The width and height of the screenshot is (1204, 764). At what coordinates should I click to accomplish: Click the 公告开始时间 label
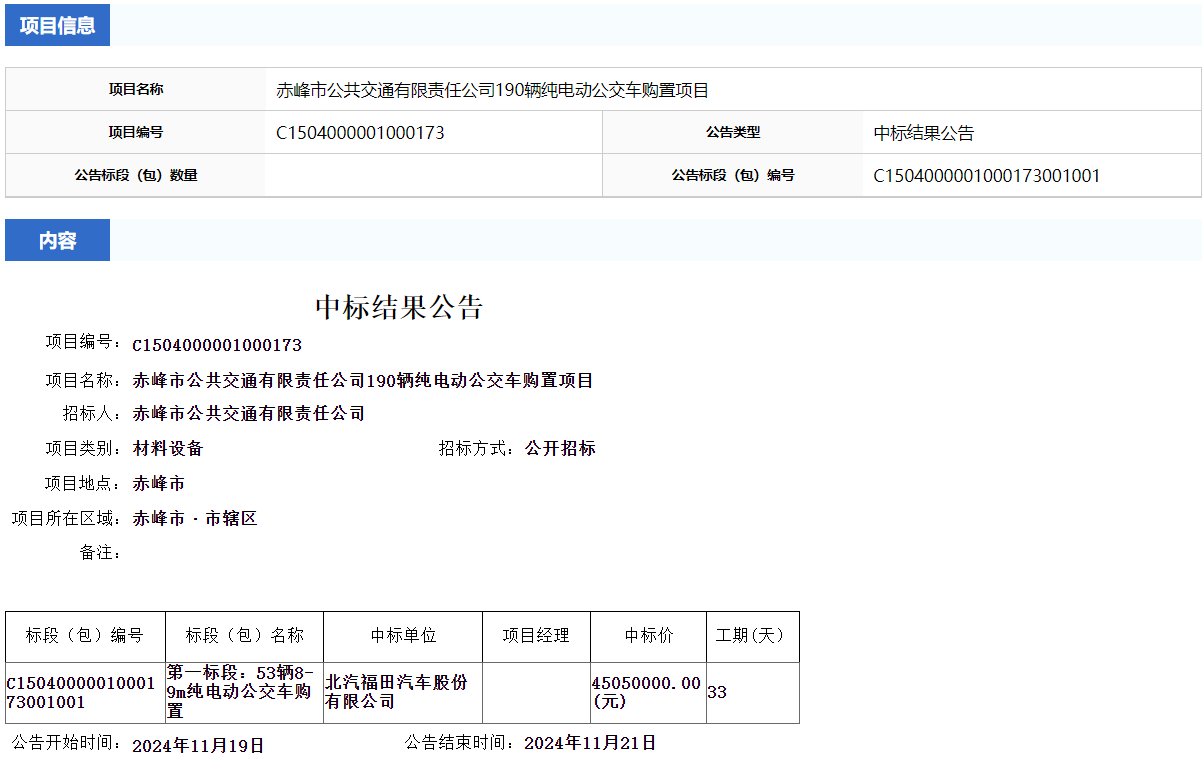pos(68,744)
